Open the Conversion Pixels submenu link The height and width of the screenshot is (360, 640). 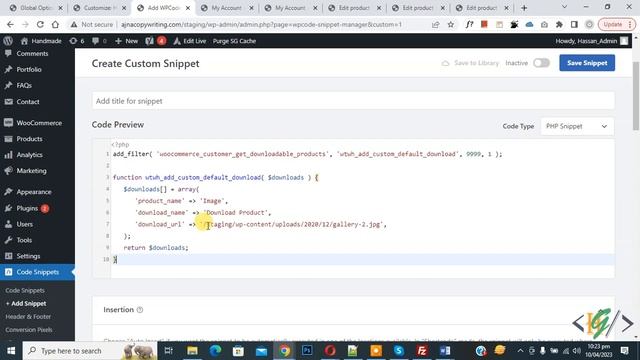29,329
